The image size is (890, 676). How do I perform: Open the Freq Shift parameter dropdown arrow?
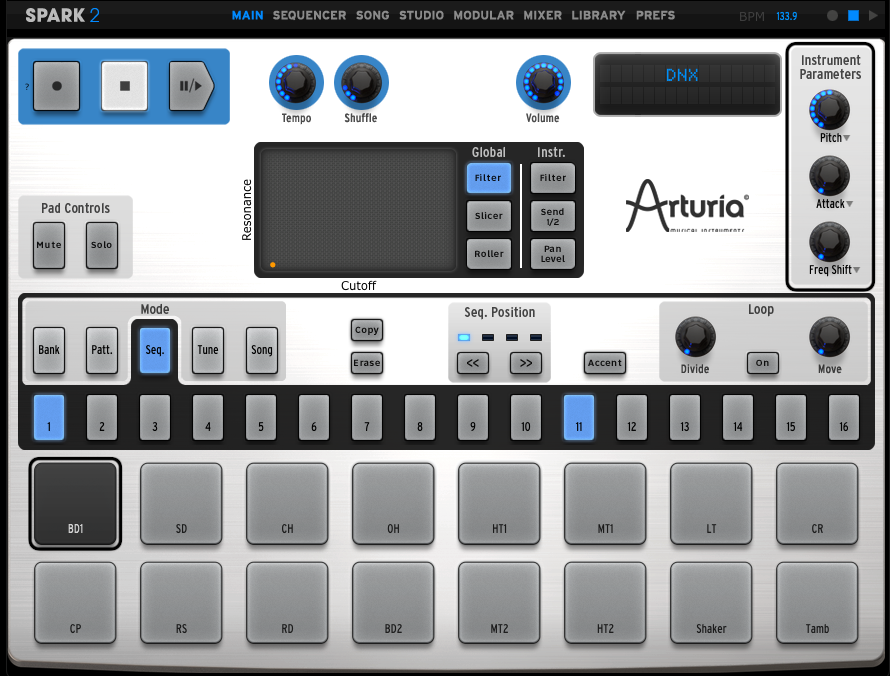point(857,270)
